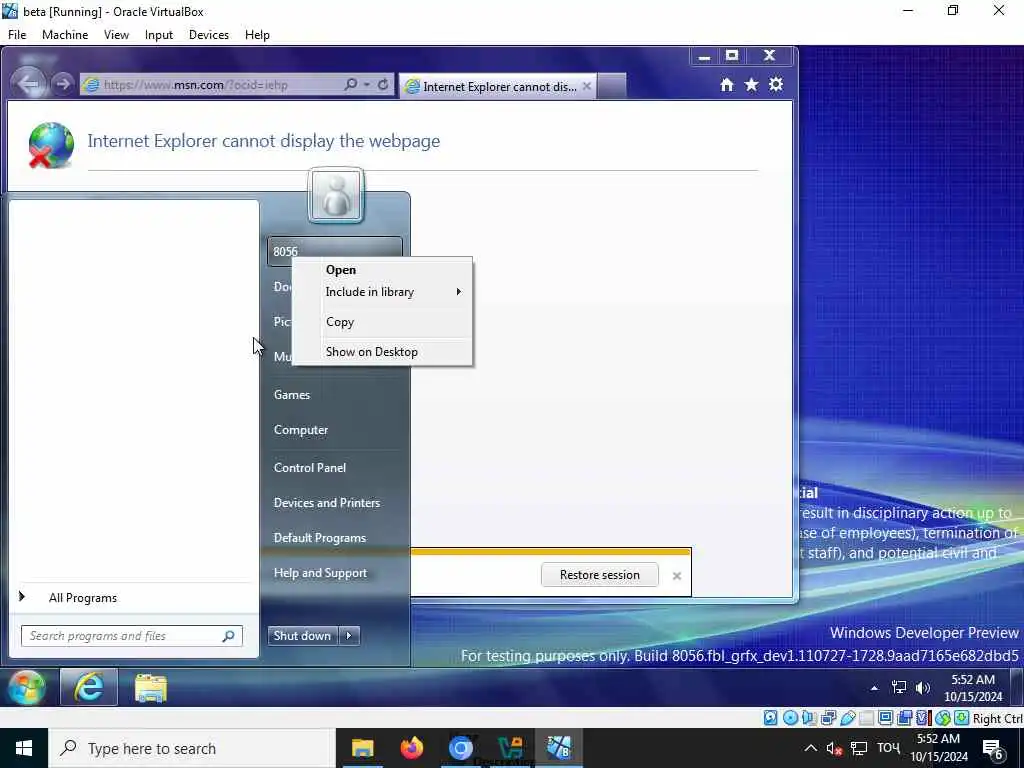Open VirtualBox File menu

pyautogui.click(x=17, y=35)
